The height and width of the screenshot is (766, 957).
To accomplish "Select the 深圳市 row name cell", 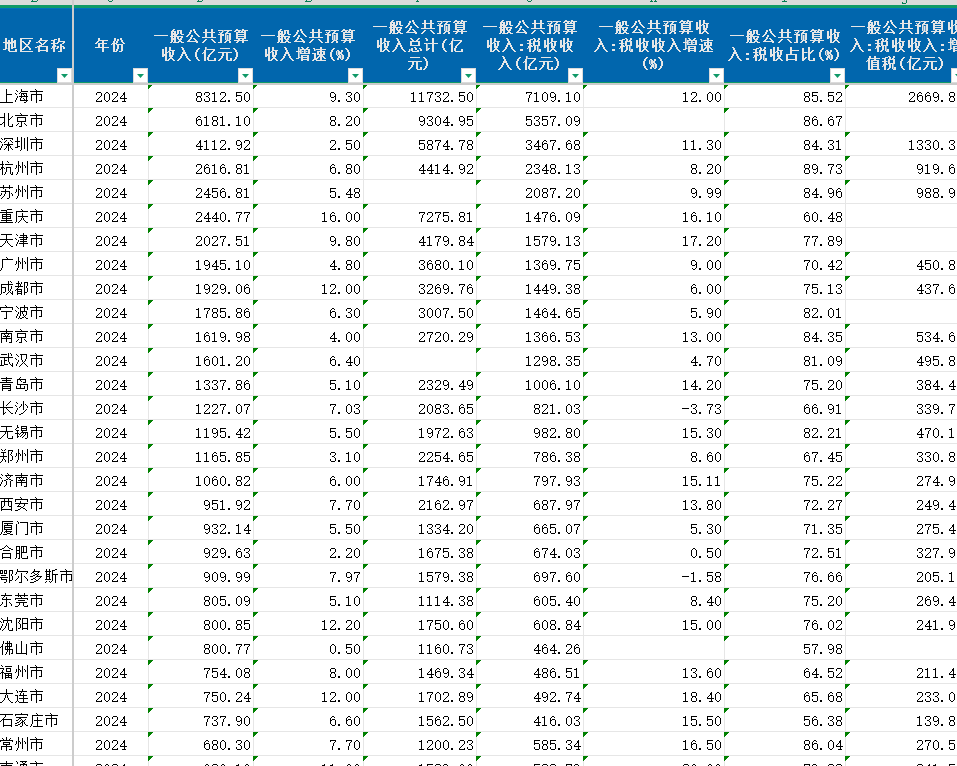I will [x=36, y=144].
